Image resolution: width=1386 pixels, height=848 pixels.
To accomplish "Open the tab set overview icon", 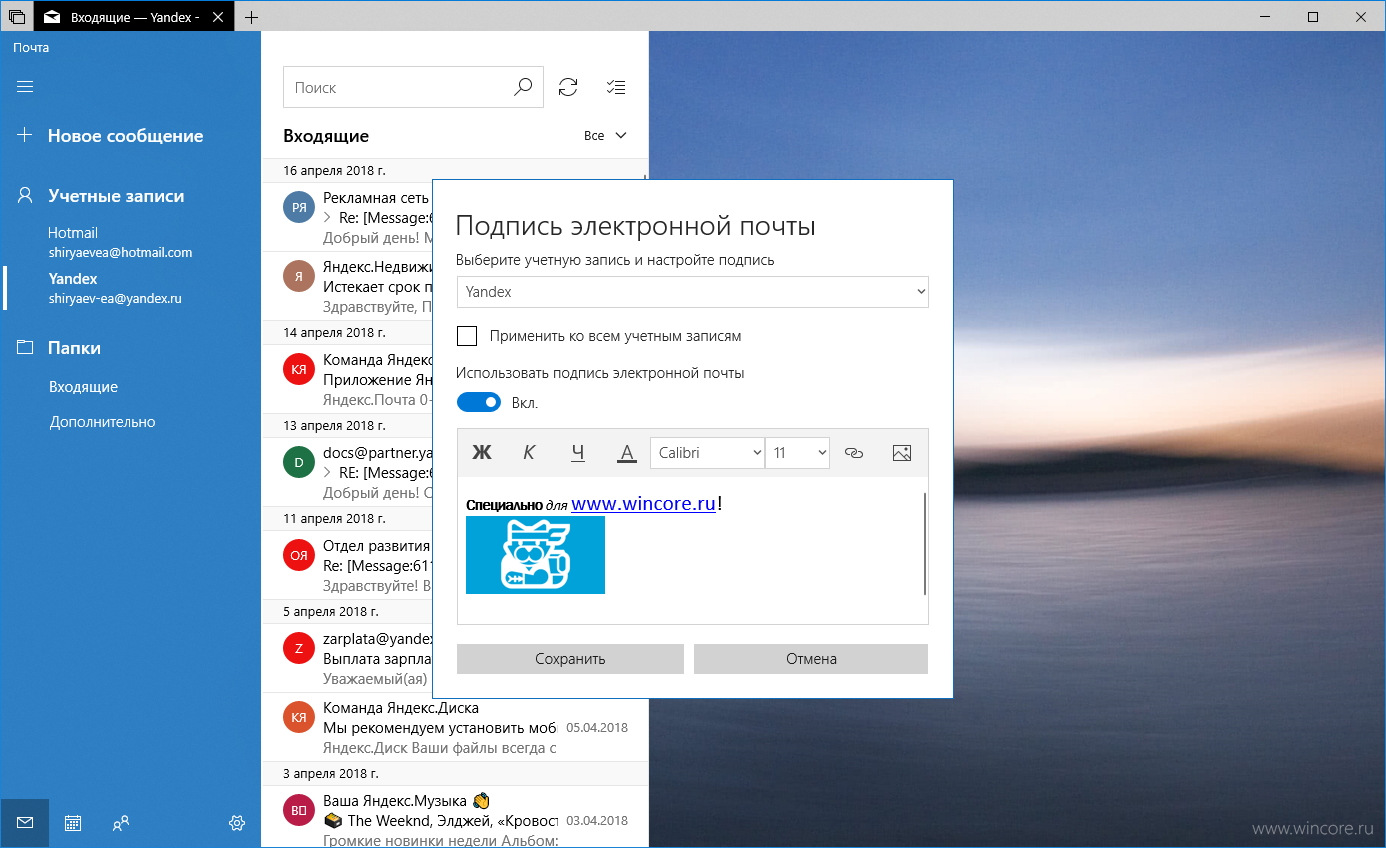I will click(x=17, y=17).
